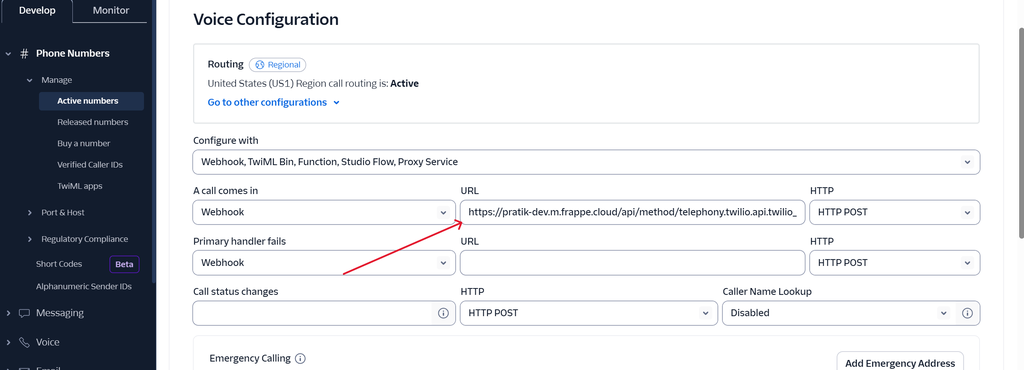
Task: Open TwiML apps in sidebar
Action: click(x=80, y=186)
